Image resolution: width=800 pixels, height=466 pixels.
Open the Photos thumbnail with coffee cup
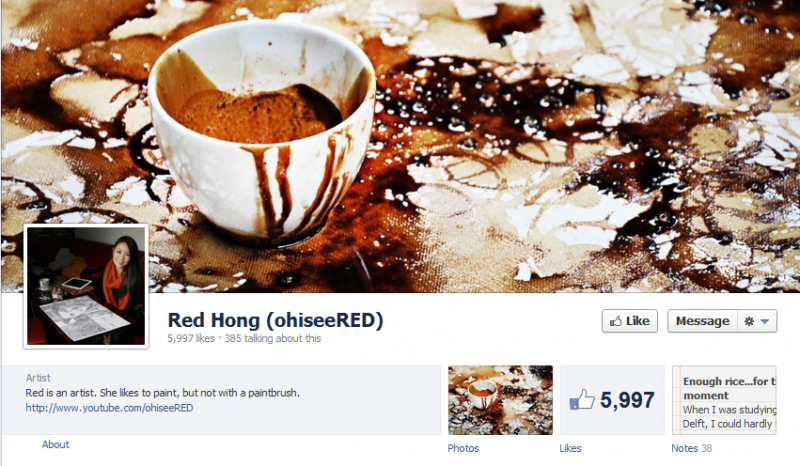500,400
